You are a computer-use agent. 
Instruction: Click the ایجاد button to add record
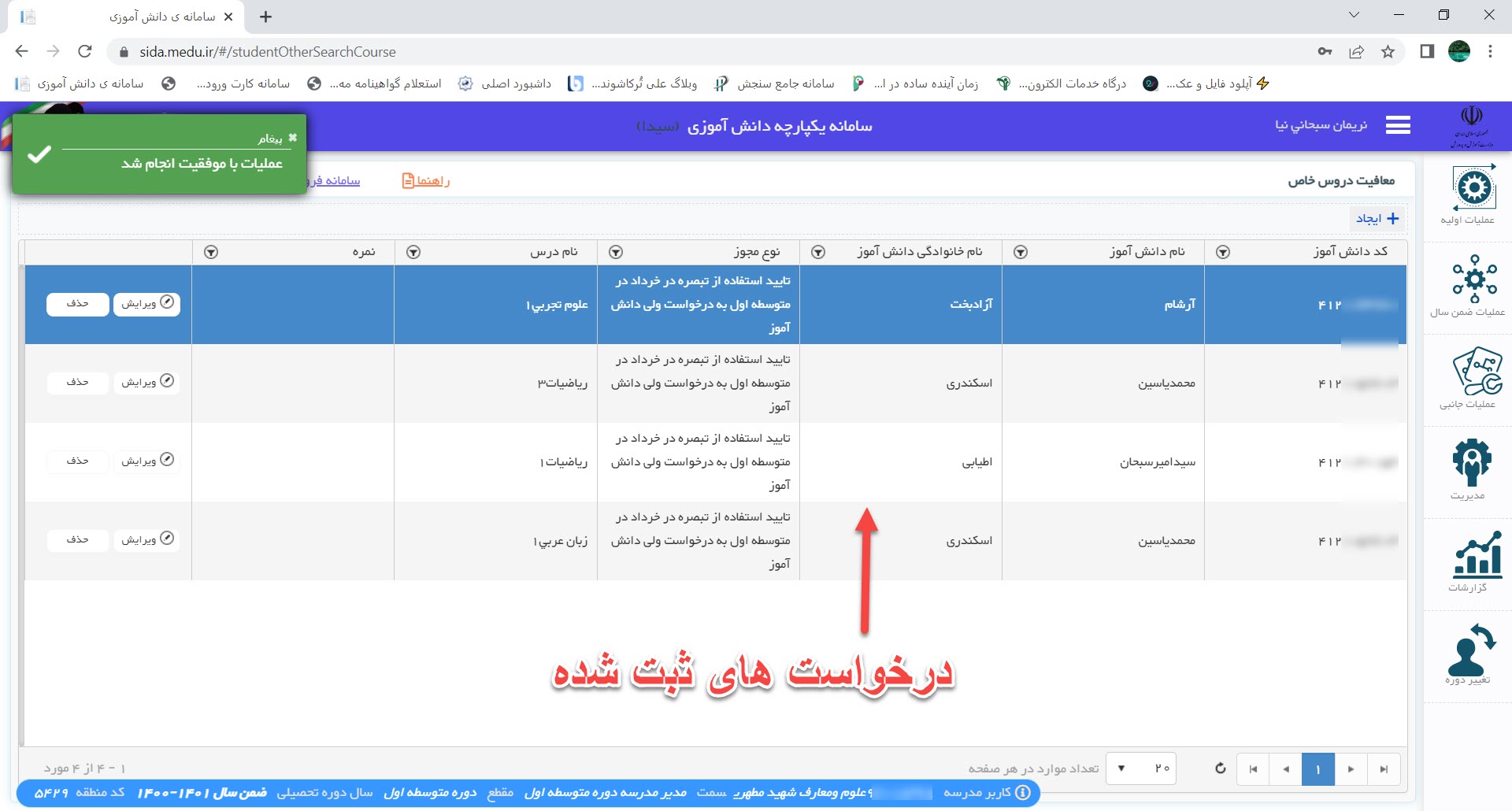[x=1377, y=219]
